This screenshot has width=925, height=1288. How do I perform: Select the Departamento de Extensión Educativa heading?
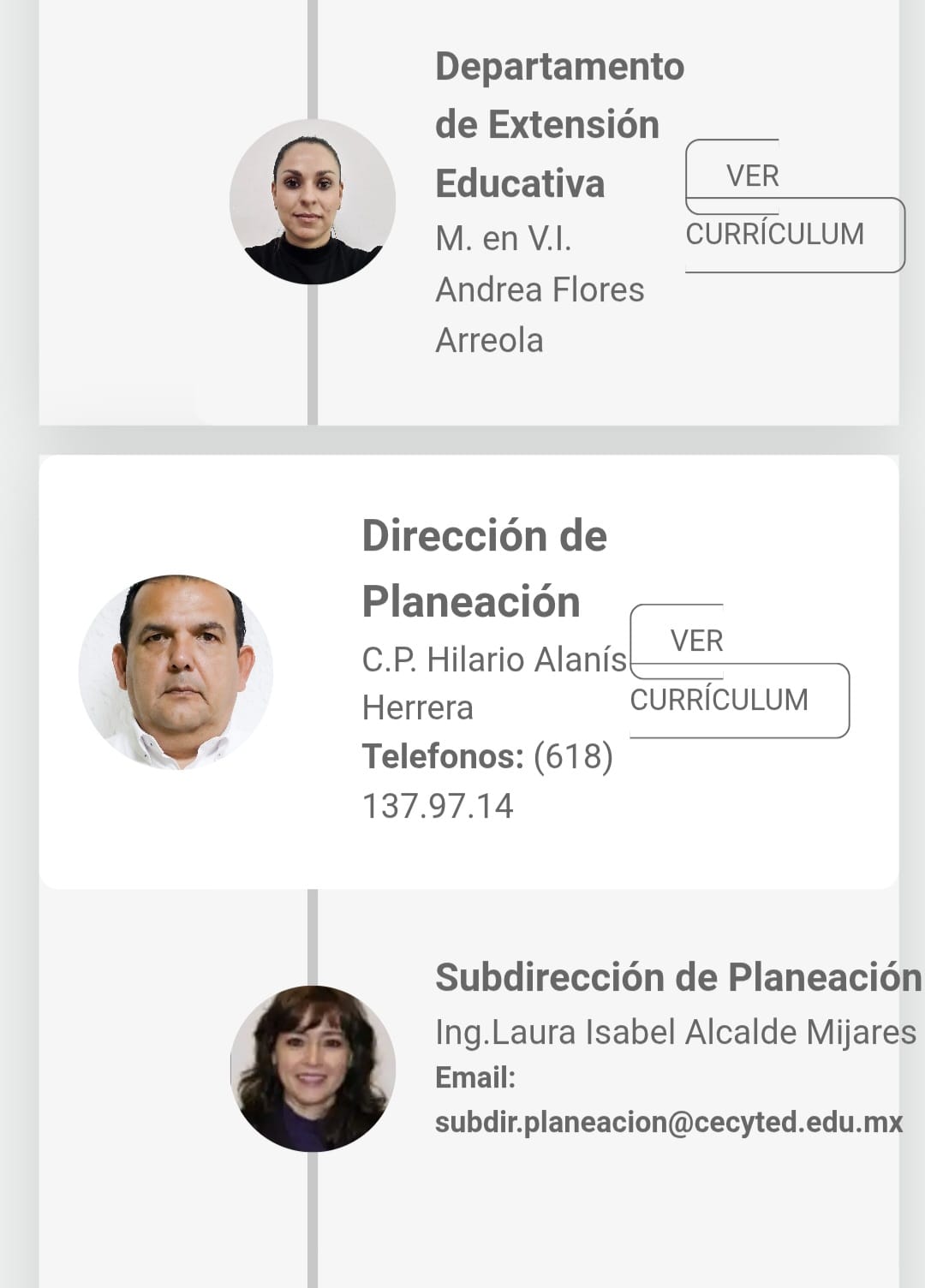[559, 124]
